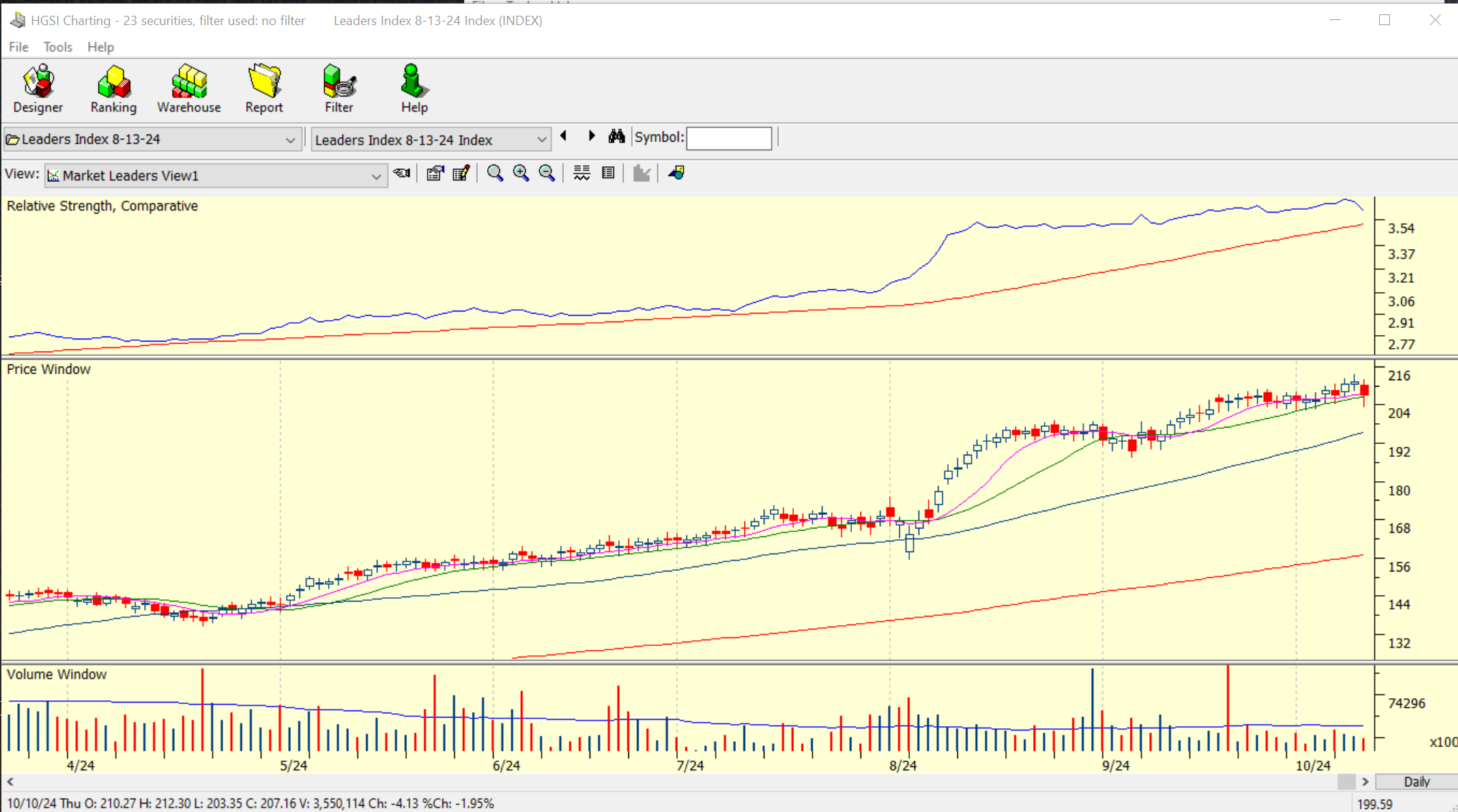Screen dimensions: 1458x812
Task: Click the Price Window label
Action: click(49, 369)
